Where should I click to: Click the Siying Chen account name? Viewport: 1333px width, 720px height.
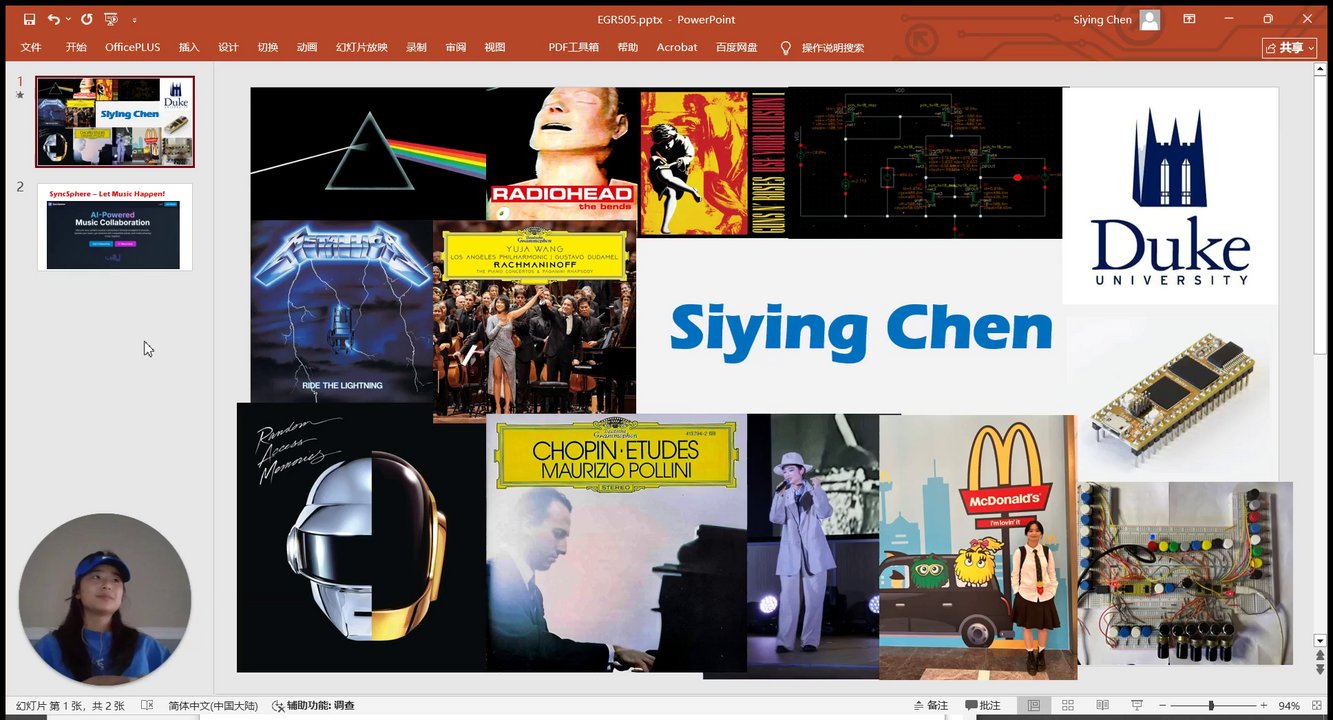(1102, 19)
